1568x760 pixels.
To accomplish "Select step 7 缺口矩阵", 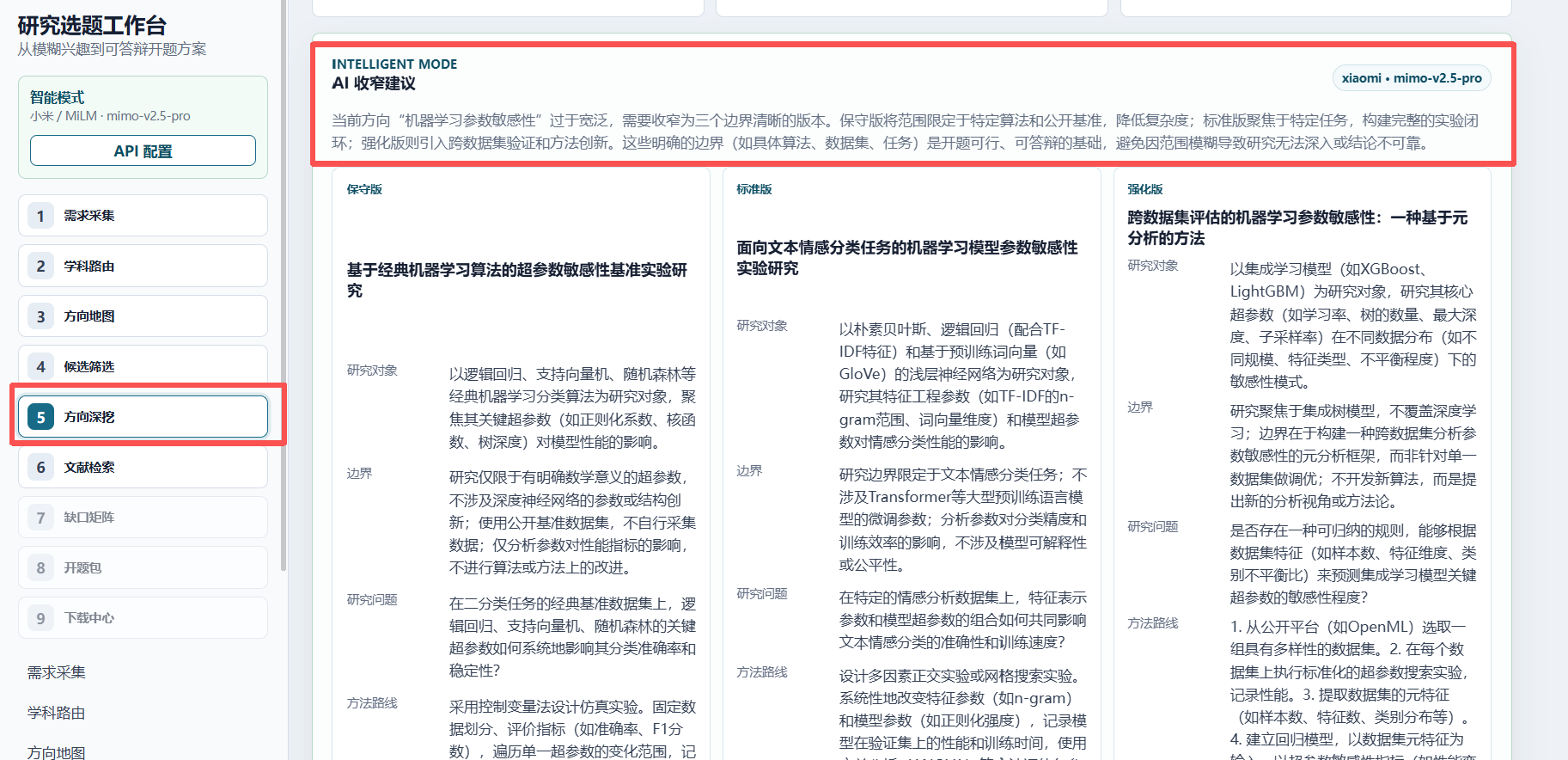I will pyautogui.click(x=143, y=518).
